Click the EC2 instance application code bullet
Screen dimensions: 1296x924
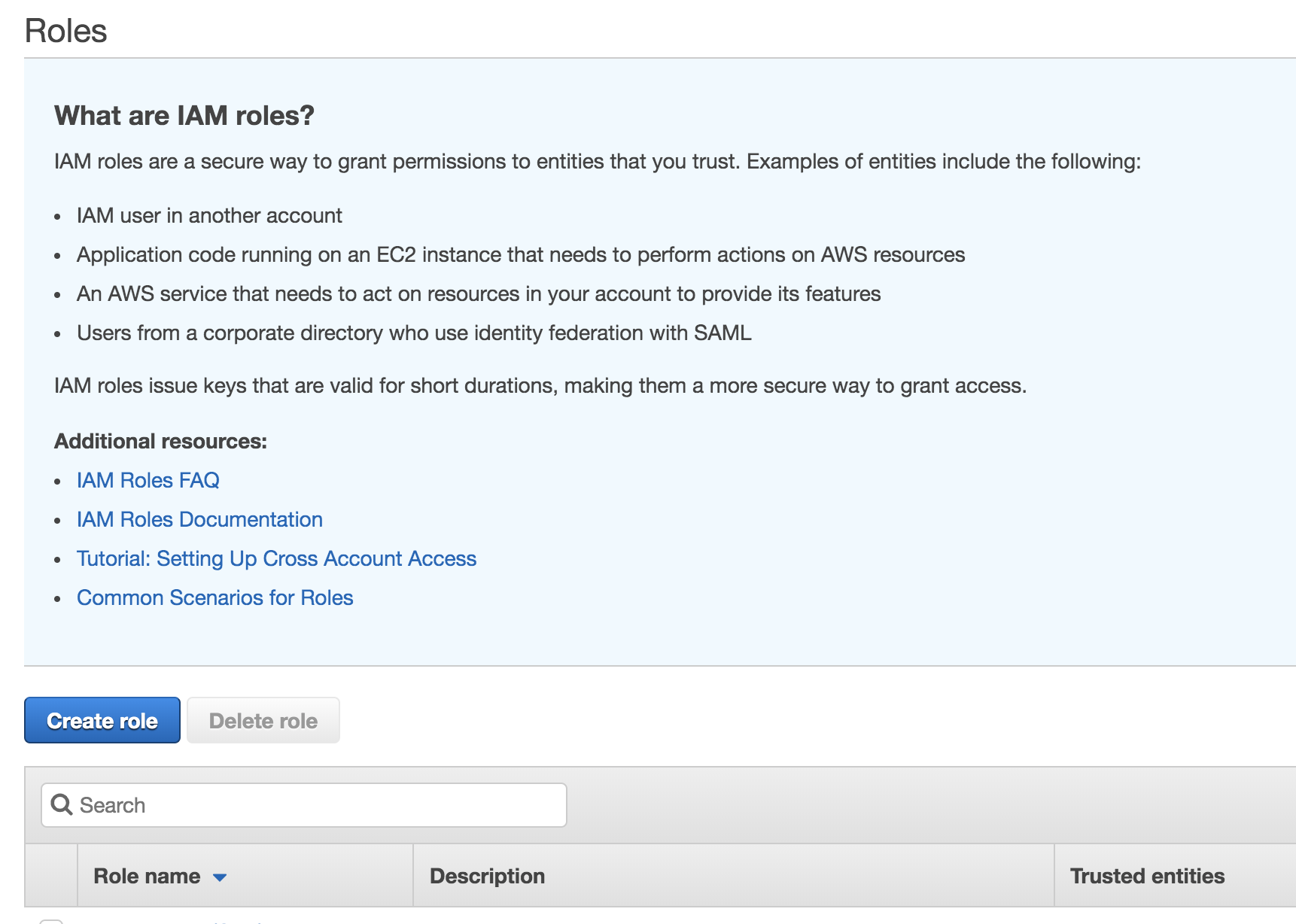pyautogui.click(x=521, y=255)
